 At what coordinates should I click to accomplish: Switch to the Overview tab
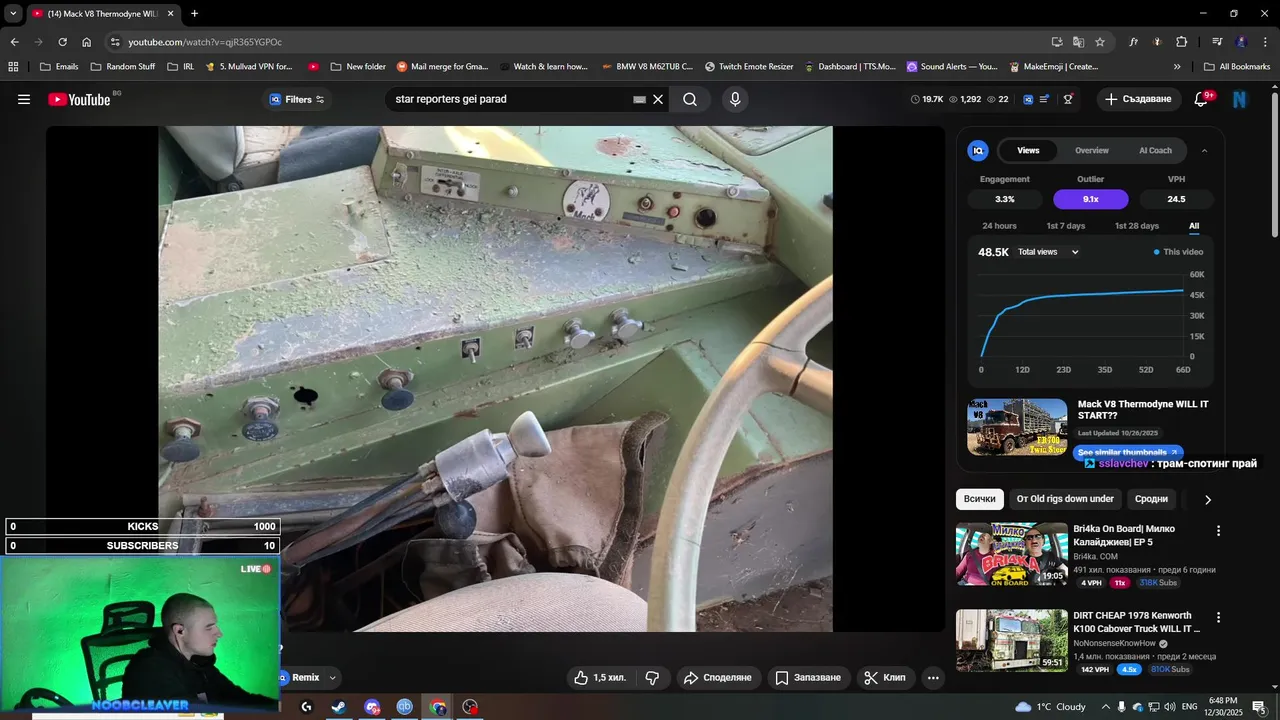pyautogui.click(x=1092, y=150)
